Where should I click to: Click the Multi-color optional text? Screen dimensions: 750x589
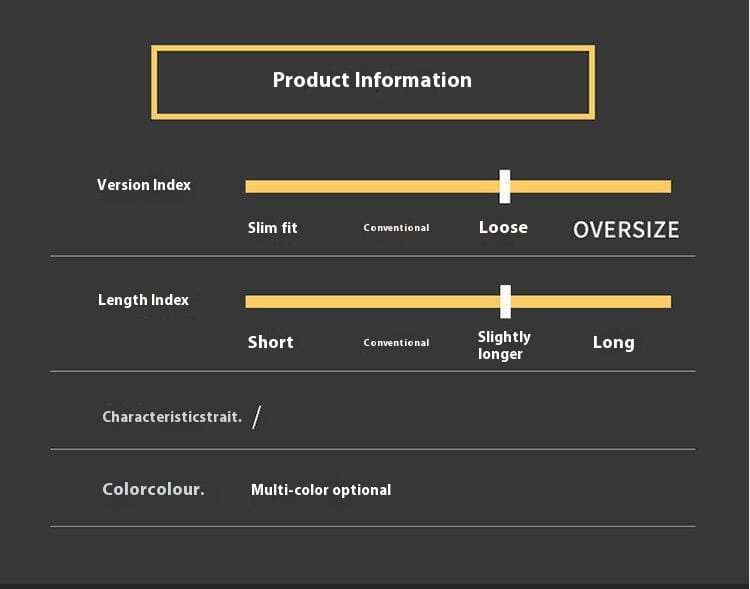pos(321,490)
